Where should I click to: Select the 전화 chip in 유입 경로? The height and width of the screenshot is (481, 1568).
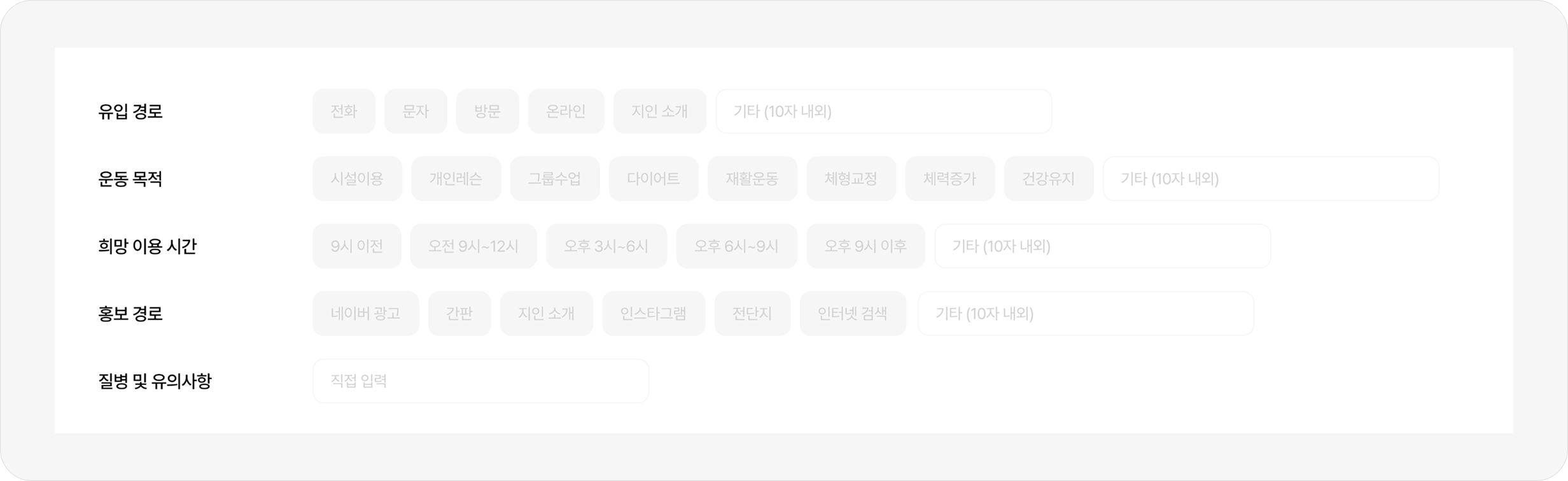[x=344, y=111]
